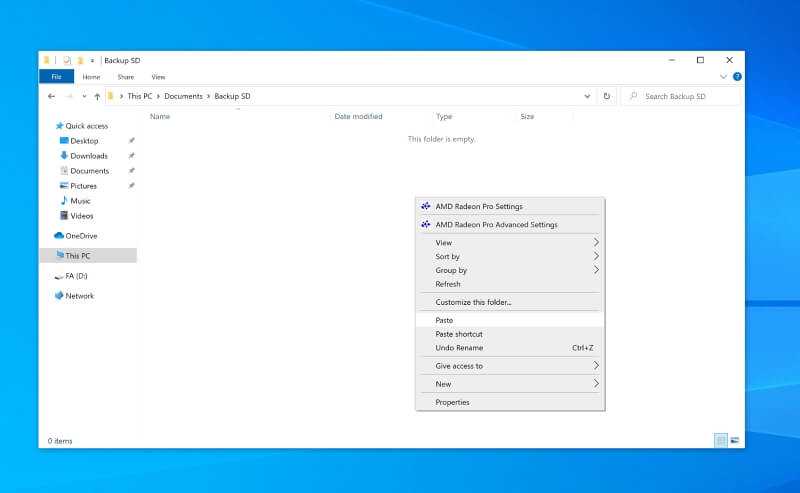Click the Properties quick access toolbar icon
800x493 pixels.
point(67,60)
